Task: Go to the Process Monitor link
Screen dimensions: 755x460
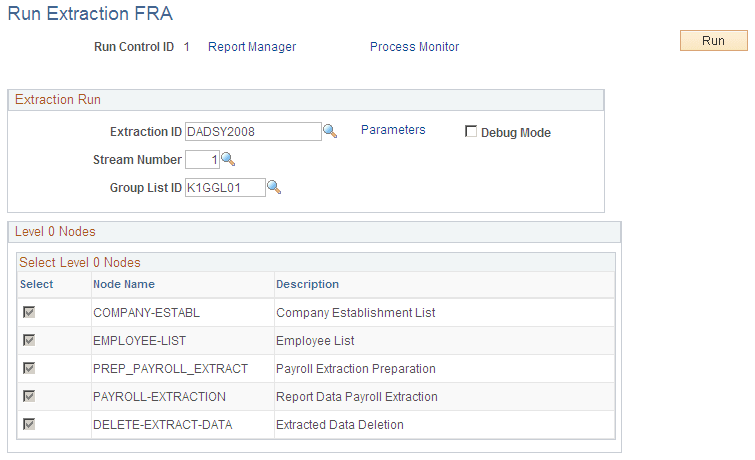Action: tap(414, 47)
